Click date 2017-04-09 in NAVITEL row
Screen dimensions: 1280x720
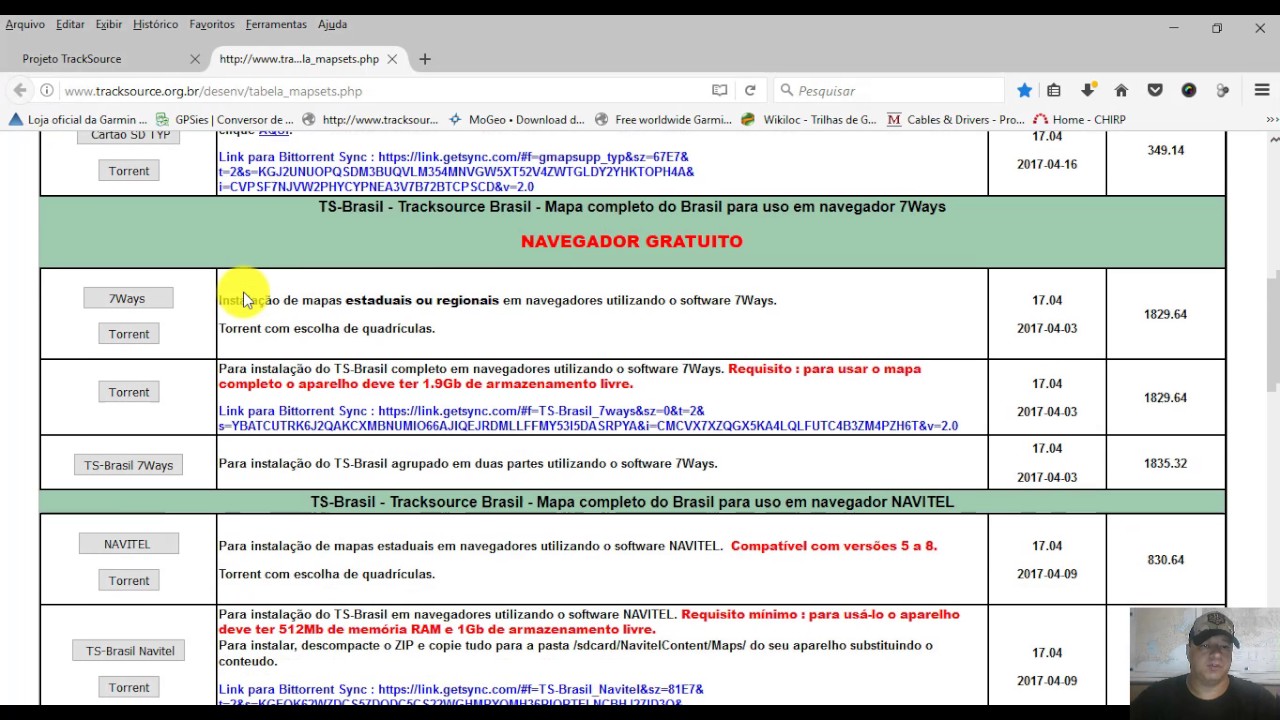click(x=1047, y=574)
